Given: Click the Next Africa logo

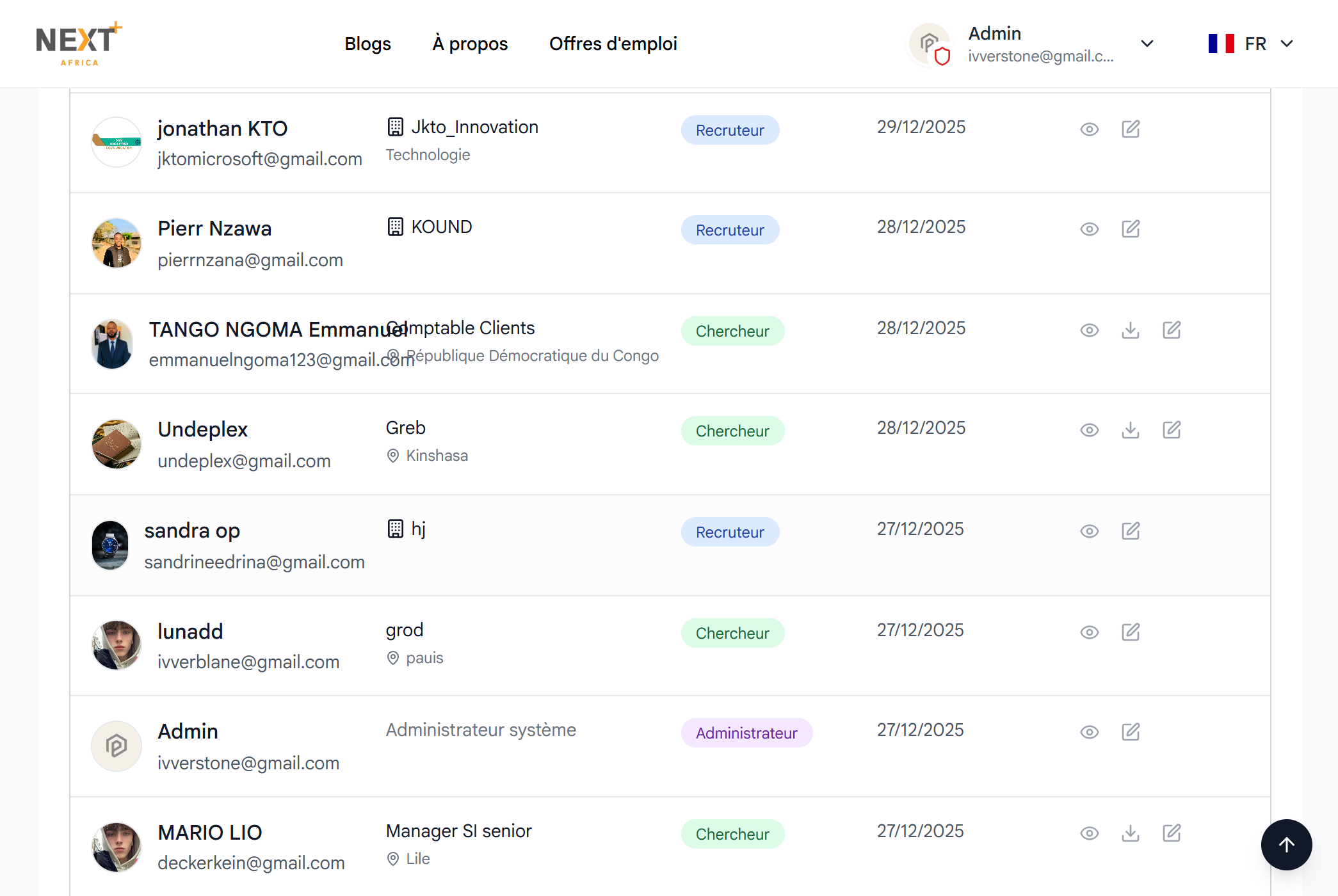Looking at the screenshot, I should (x=79, y=44).
